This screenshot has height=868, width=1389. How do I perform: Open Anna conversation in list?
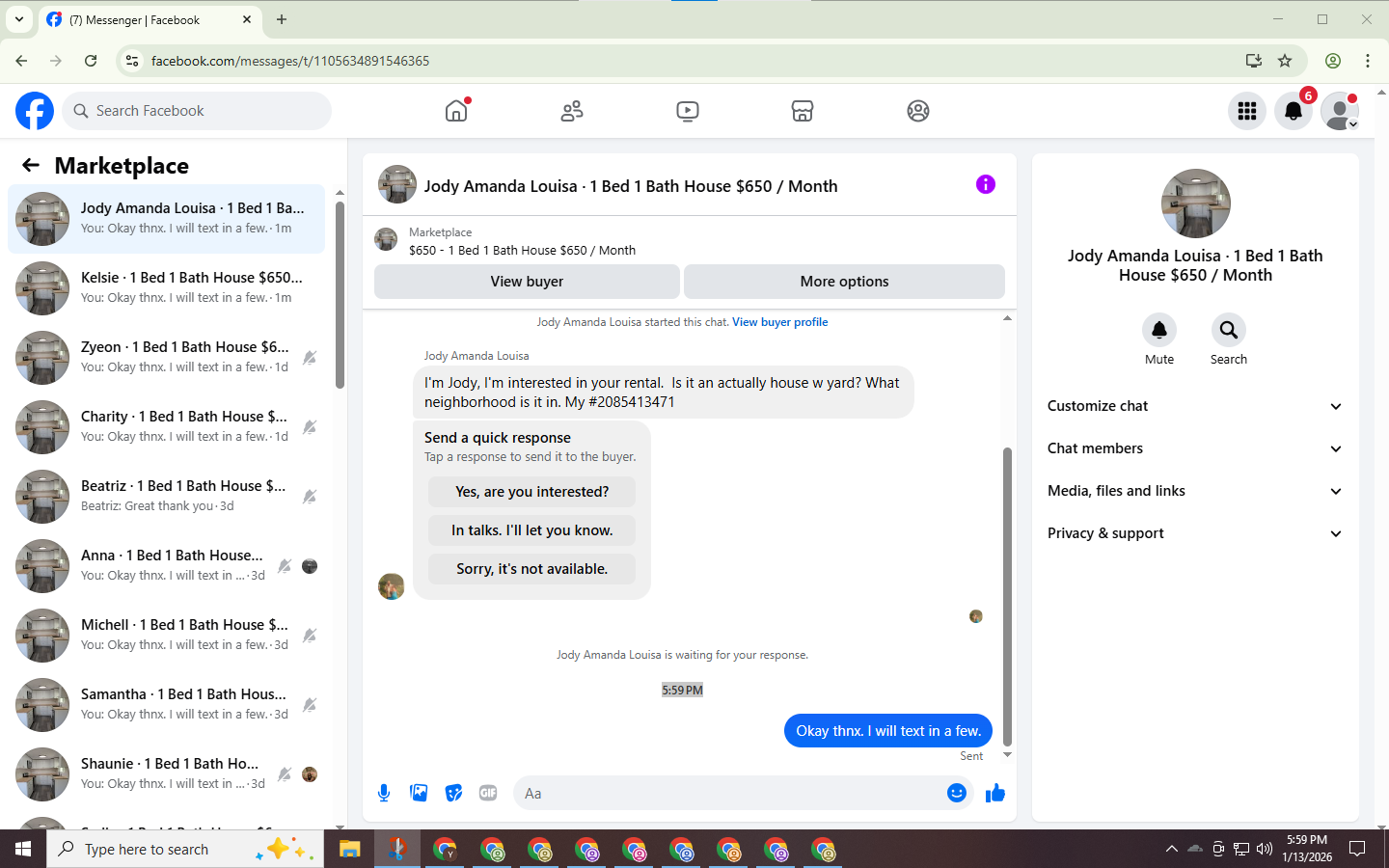(166, 566)
